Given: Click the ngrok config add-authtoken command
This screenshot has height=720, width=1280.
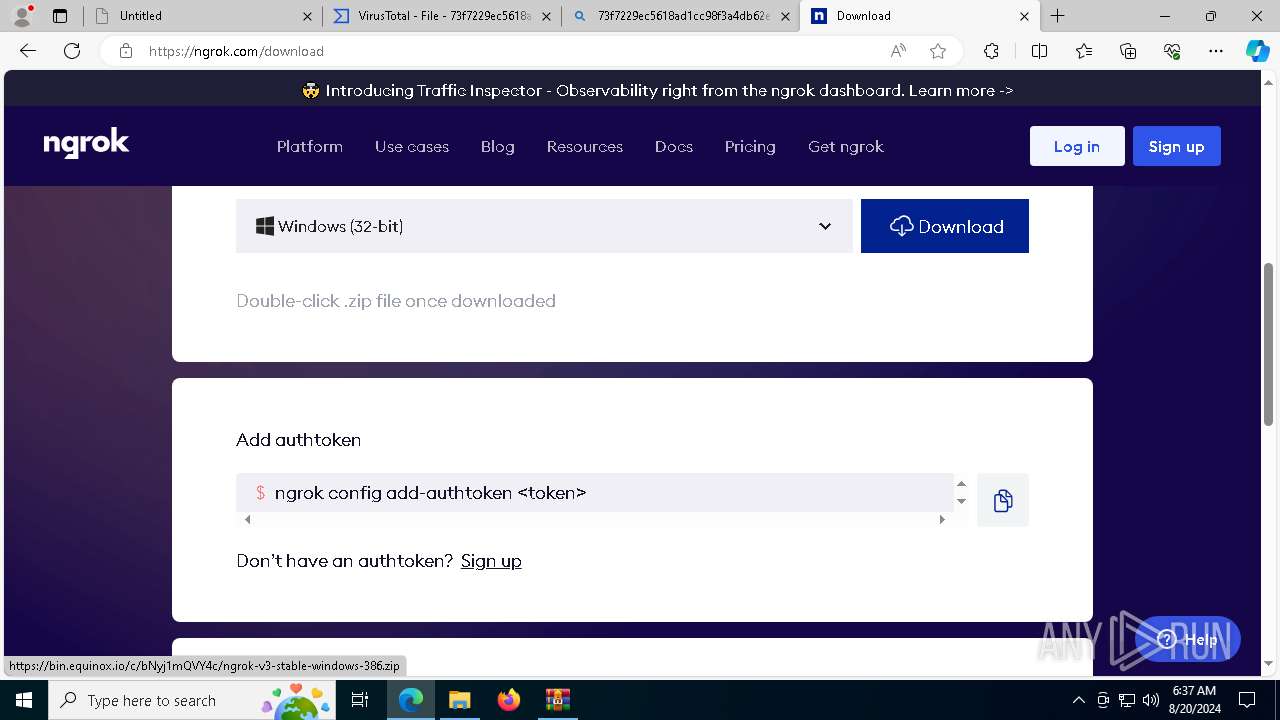Looking at the screenshot, I should click(430, 493).
